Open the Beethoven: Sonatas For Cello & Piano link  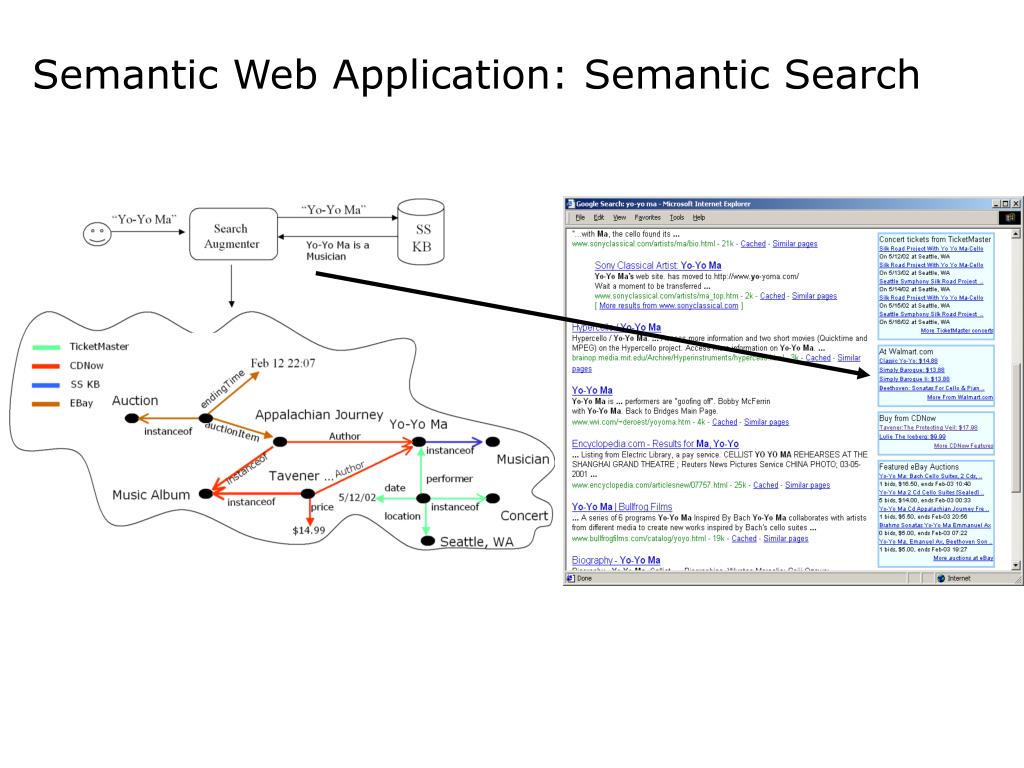click(x=932, y=389)
